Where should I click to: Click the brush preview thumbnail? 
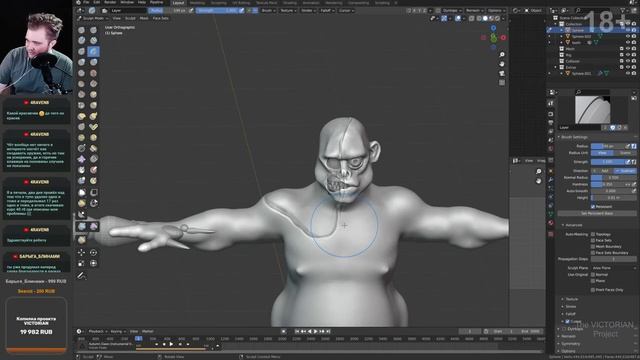[592, 109]
